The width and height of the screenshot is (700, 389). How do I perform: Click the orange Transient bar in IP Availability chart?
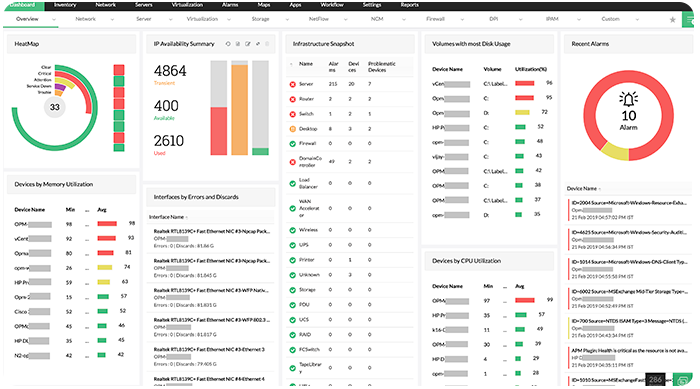[x=239, y=110]
